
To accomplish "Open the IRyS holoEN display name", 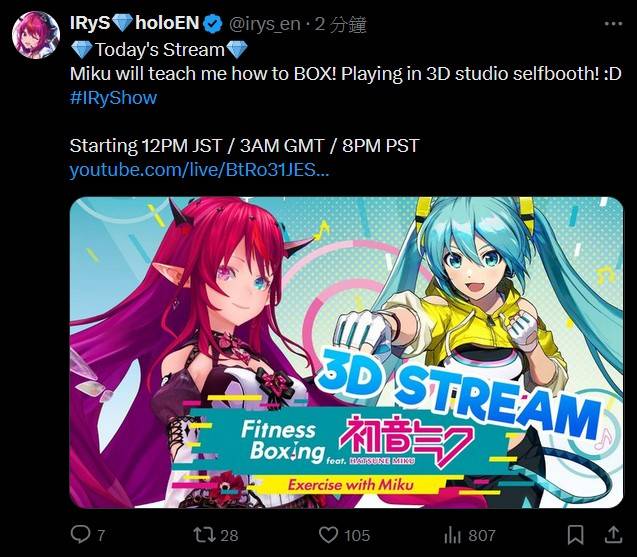I will (x=134, y=23).
